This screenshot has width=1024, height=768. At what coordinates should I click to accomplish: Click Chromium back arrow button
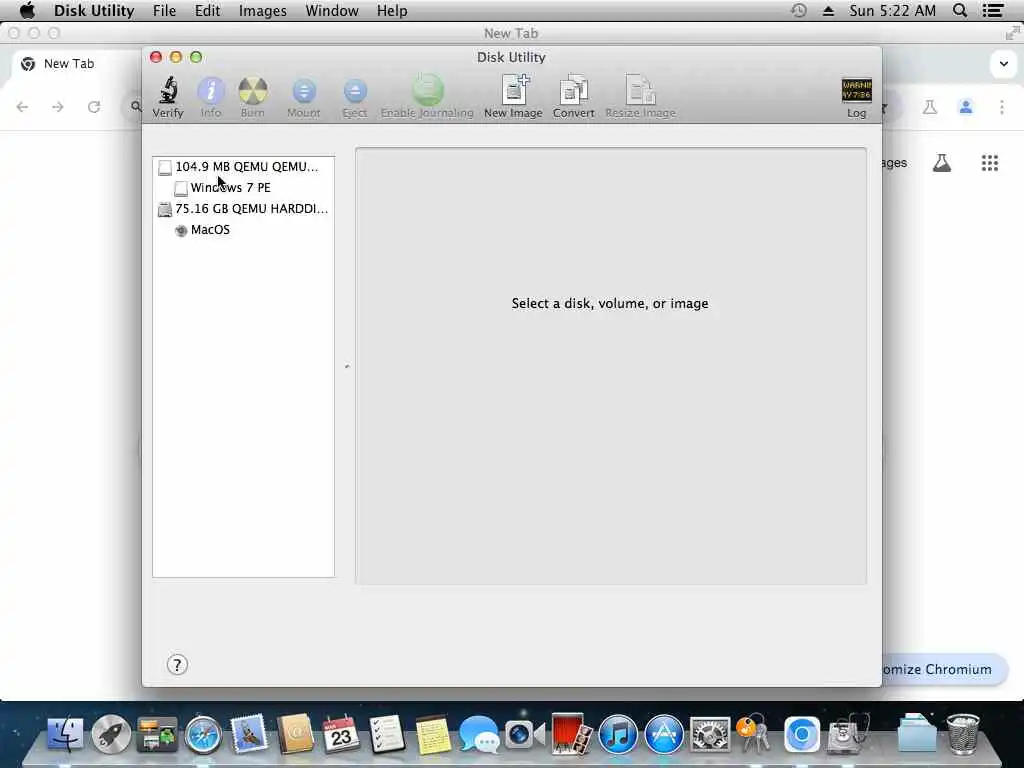22,106
